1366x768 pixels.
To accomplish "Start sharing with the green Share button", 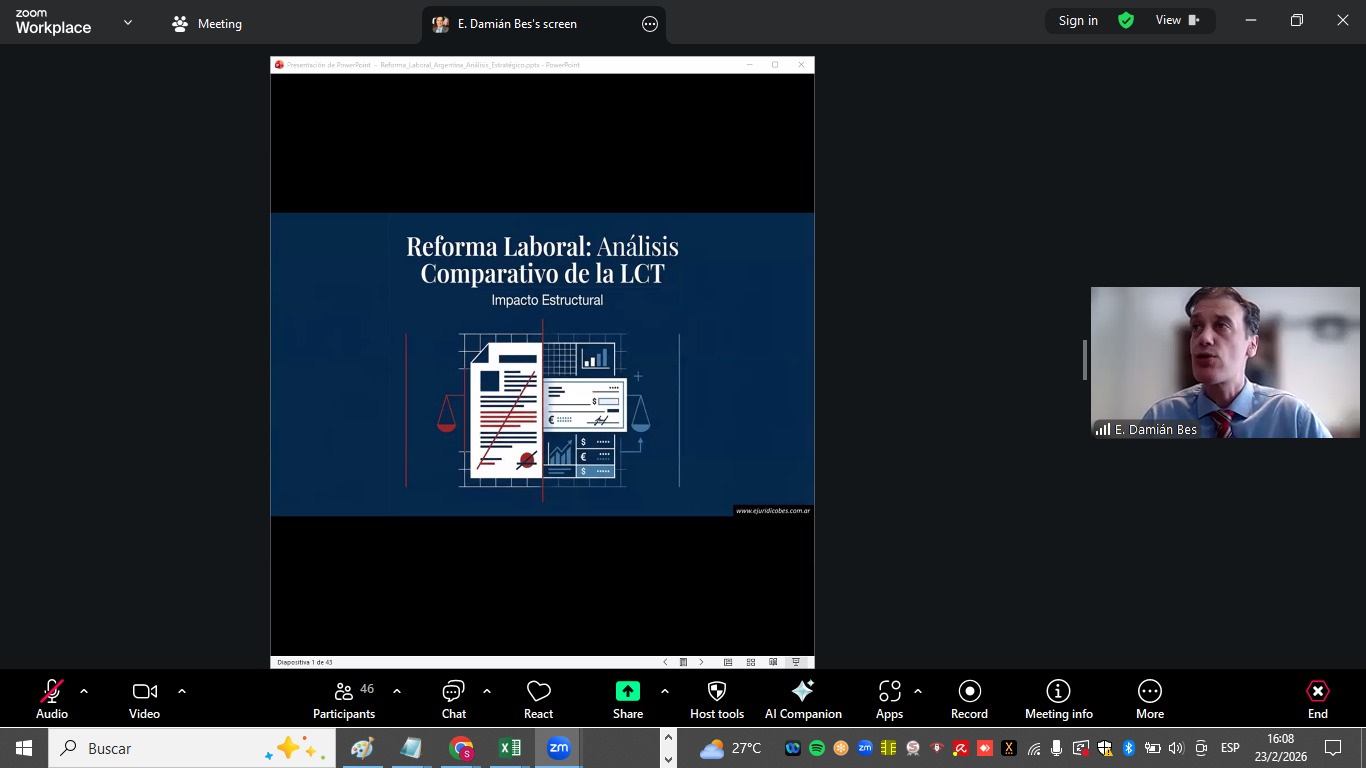I will point(628,699).
